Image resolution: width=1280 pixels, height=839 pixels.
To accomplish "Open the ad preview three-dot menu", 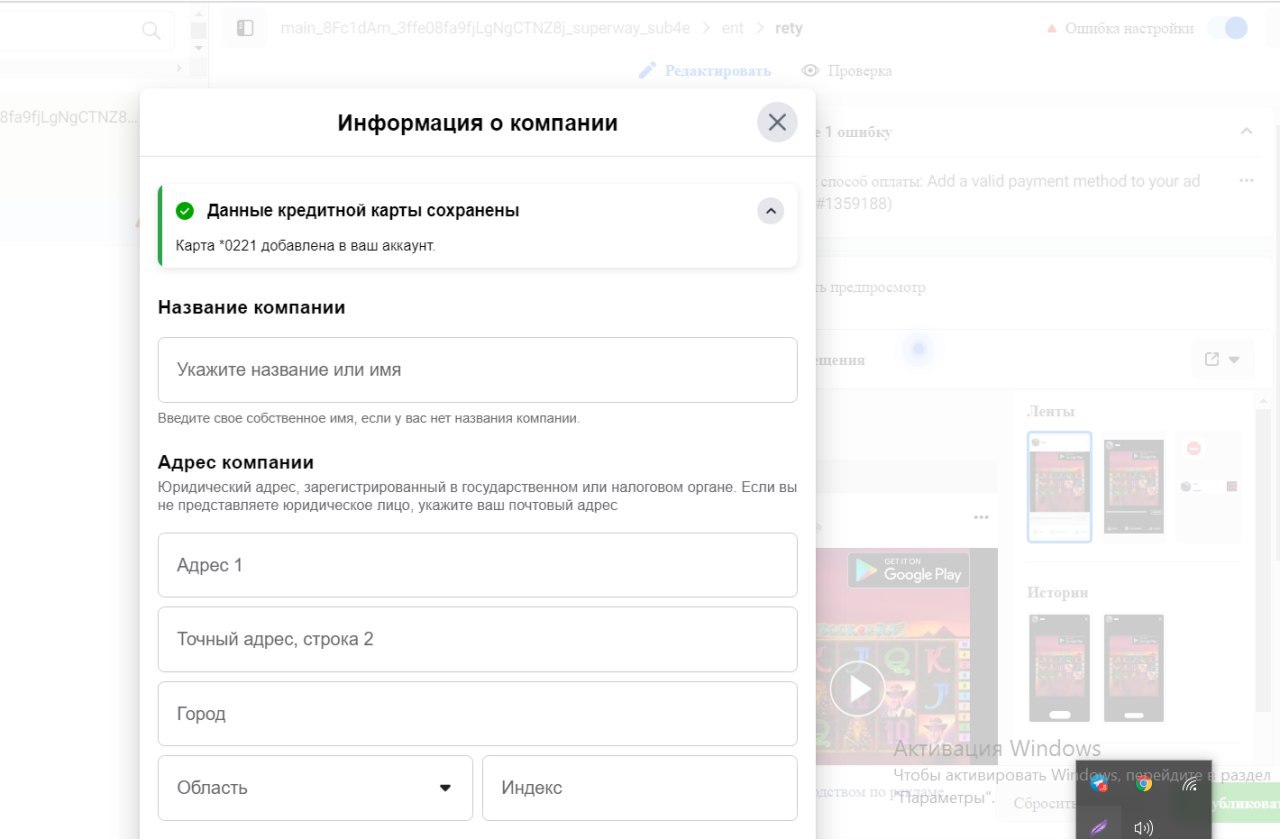I will click(981, 517).
